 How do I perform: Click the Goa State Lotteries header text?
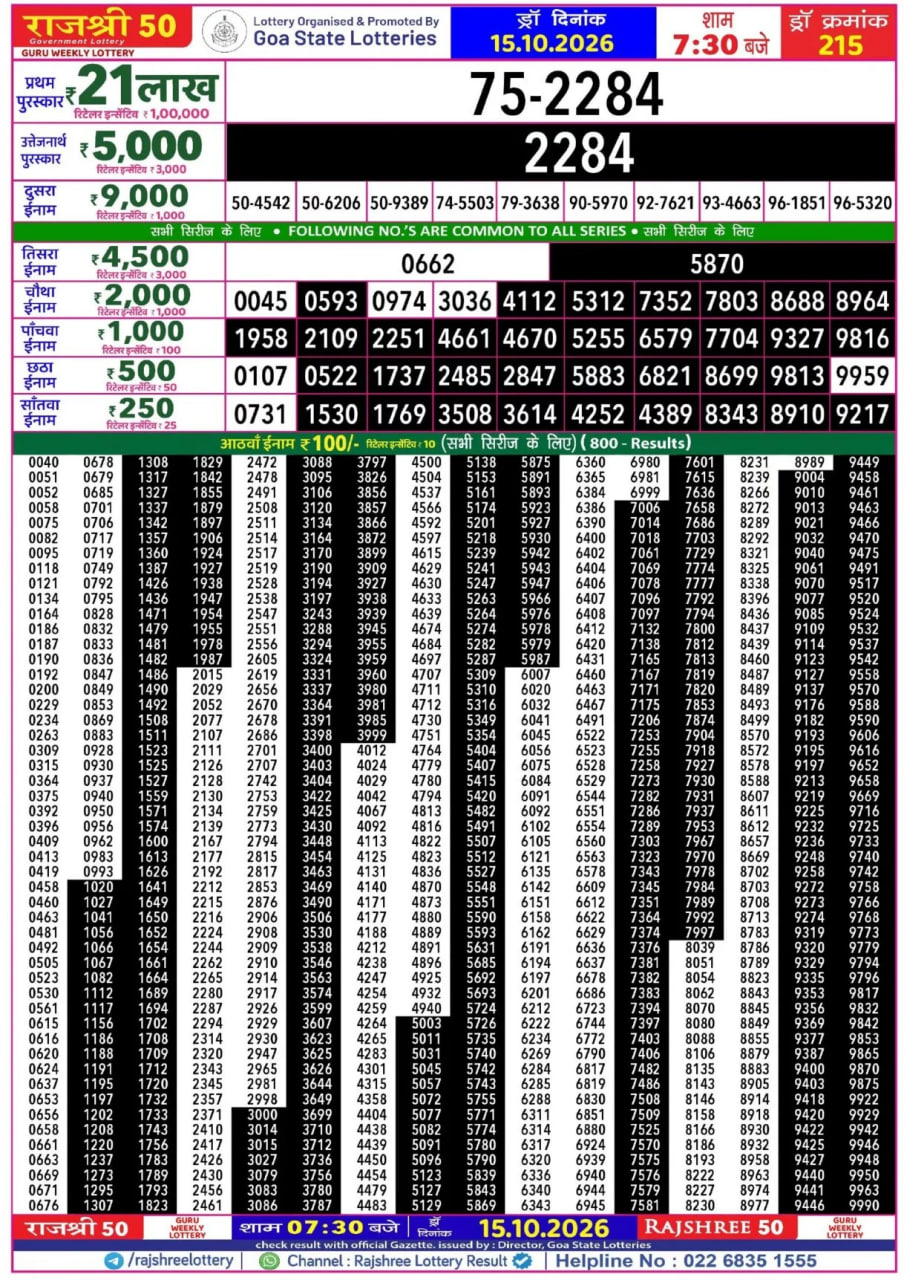pos(345,38)
